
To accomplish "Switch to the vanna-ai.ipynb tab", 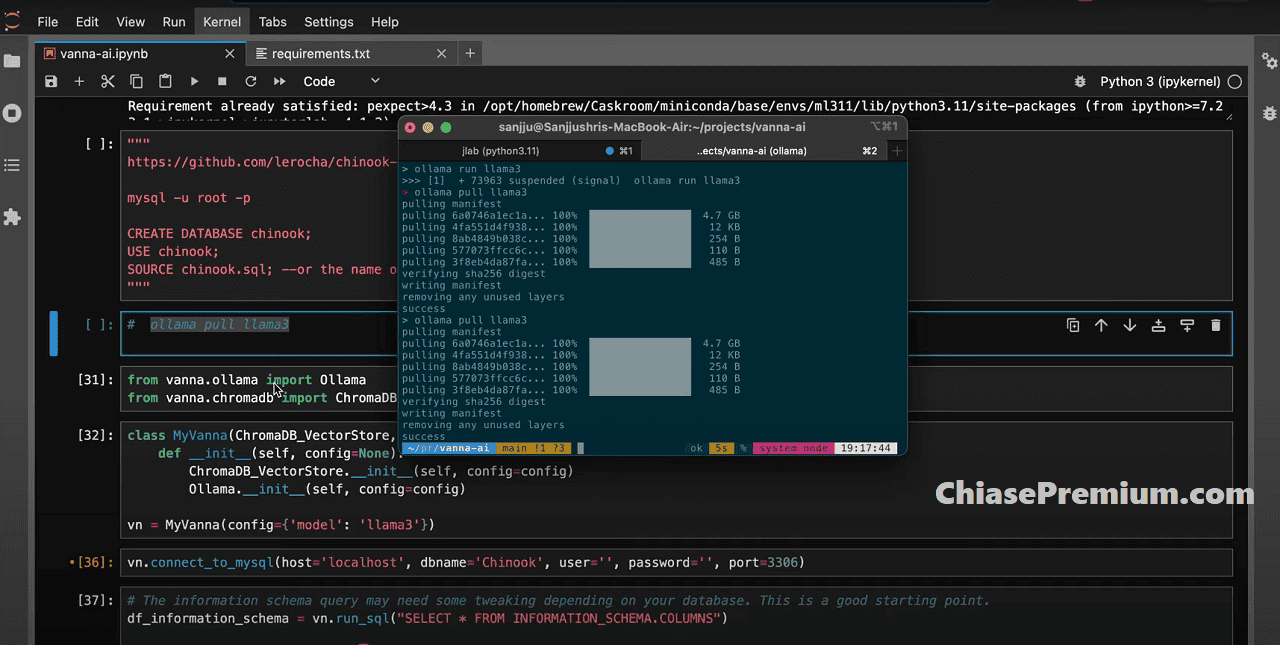I will 140,54.
